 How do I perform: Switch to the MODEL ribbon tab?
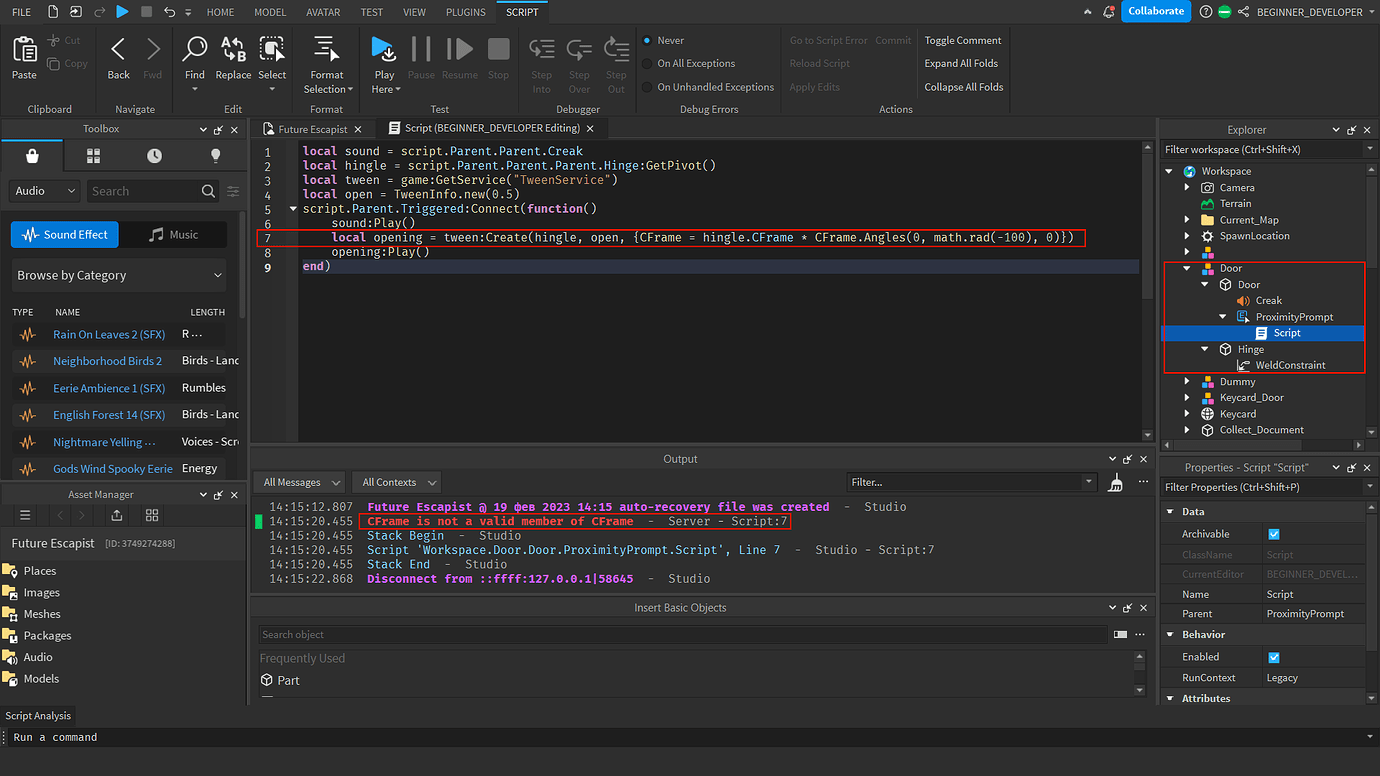click(x=270, y=12)
